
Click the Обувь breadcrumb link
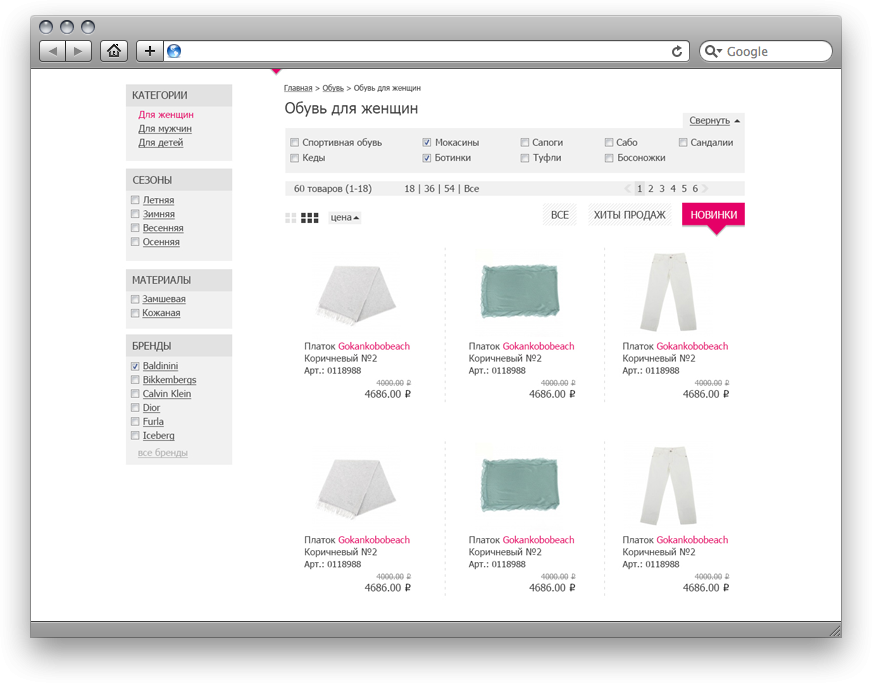coord(333,88)
